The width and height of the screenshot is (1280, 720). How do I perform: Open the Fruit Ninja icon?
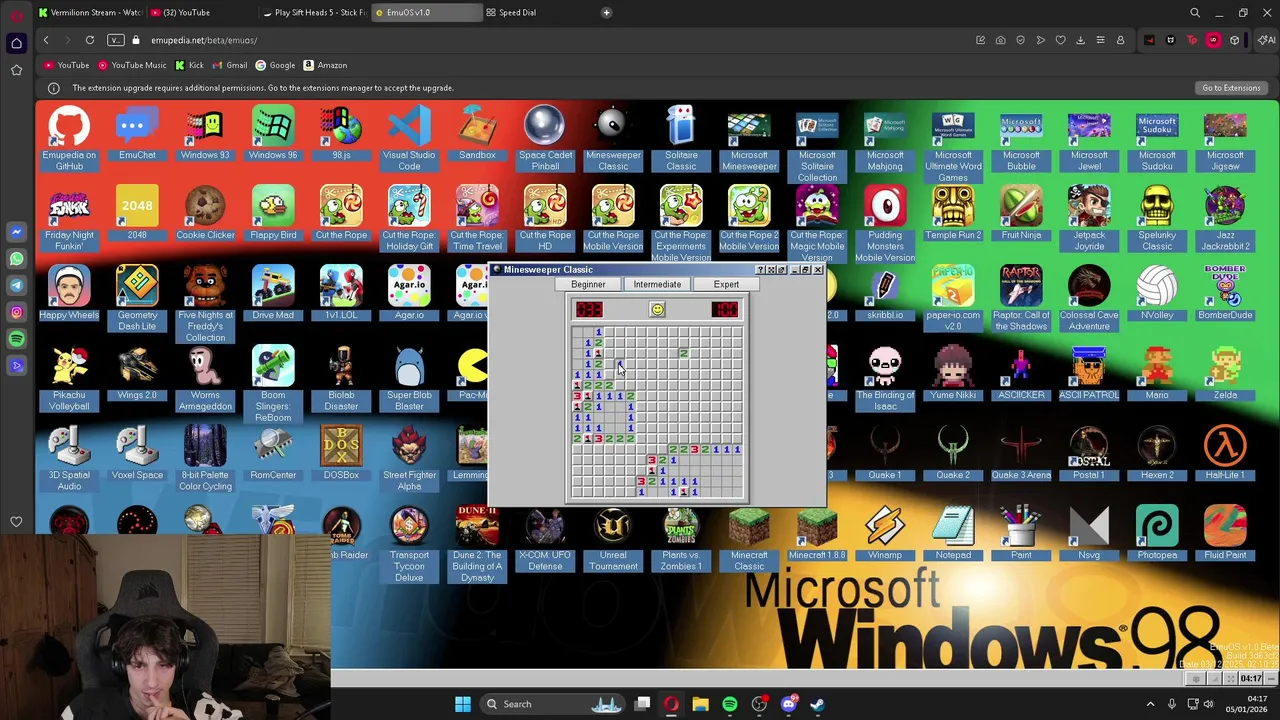[1021, 213]
